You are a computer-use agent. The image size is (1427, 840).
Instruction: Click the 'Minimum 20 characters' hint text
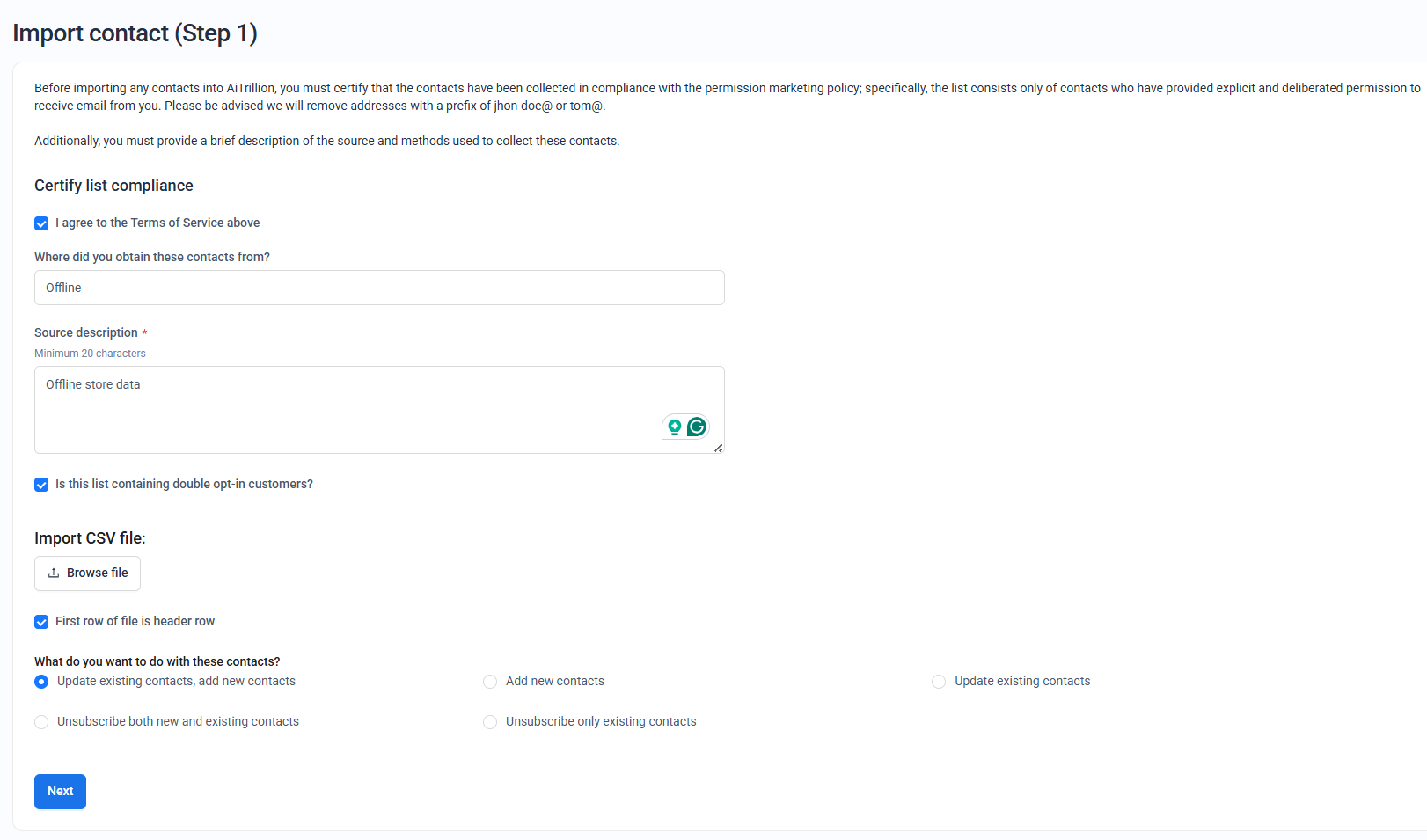tap(90, 354)
